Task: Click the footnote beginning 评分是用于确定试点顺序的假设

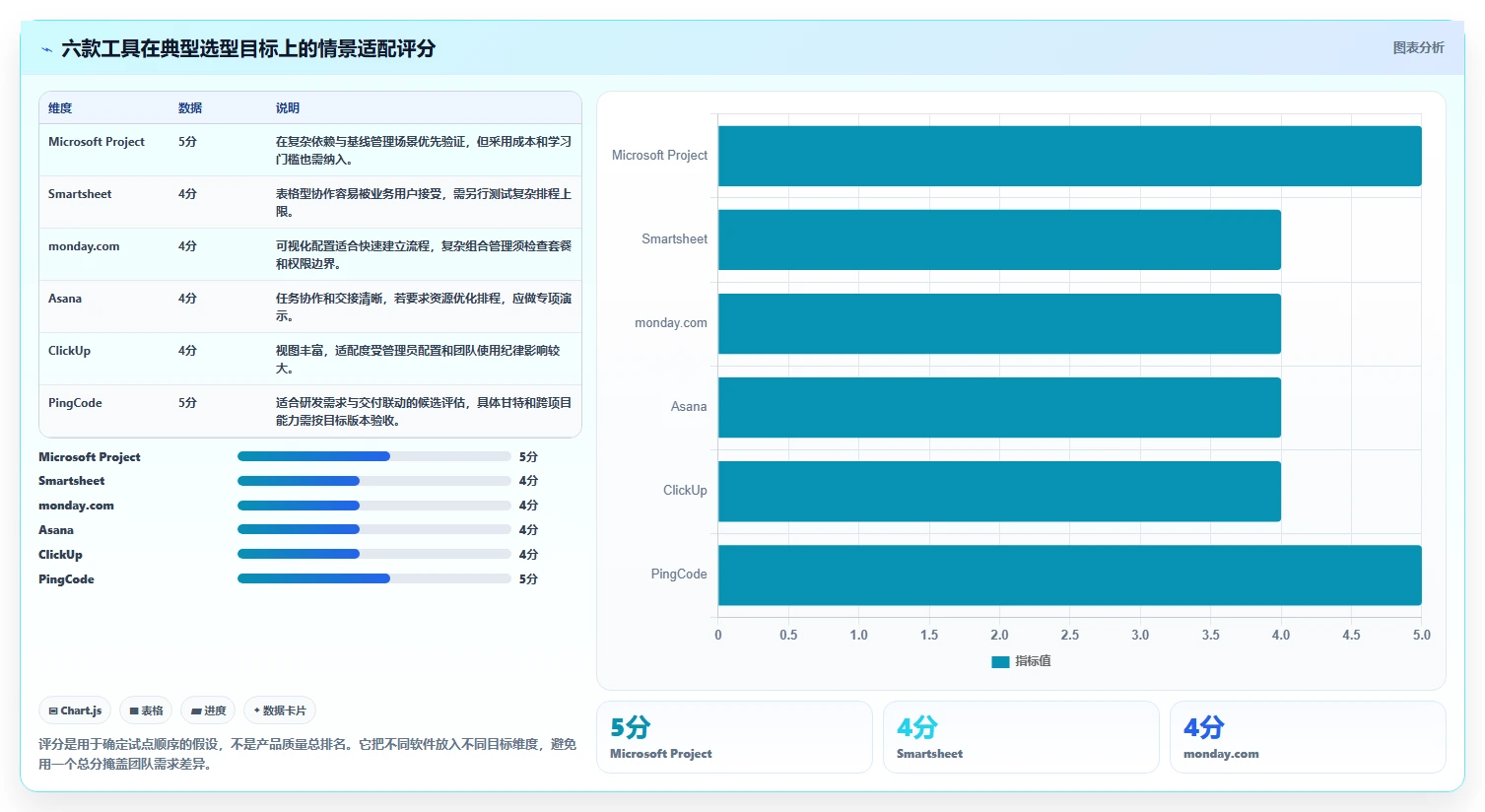Action: click(307, 754)
